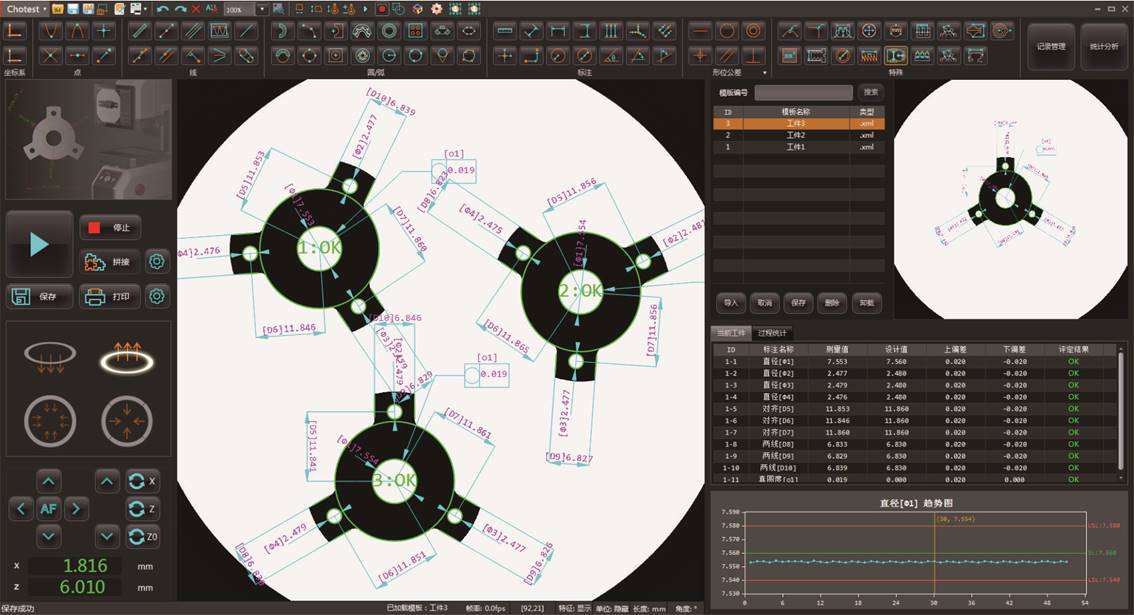Click the redo arrow in top toolbar
The image size is (1134, 615).
click(x=180, y=9)
